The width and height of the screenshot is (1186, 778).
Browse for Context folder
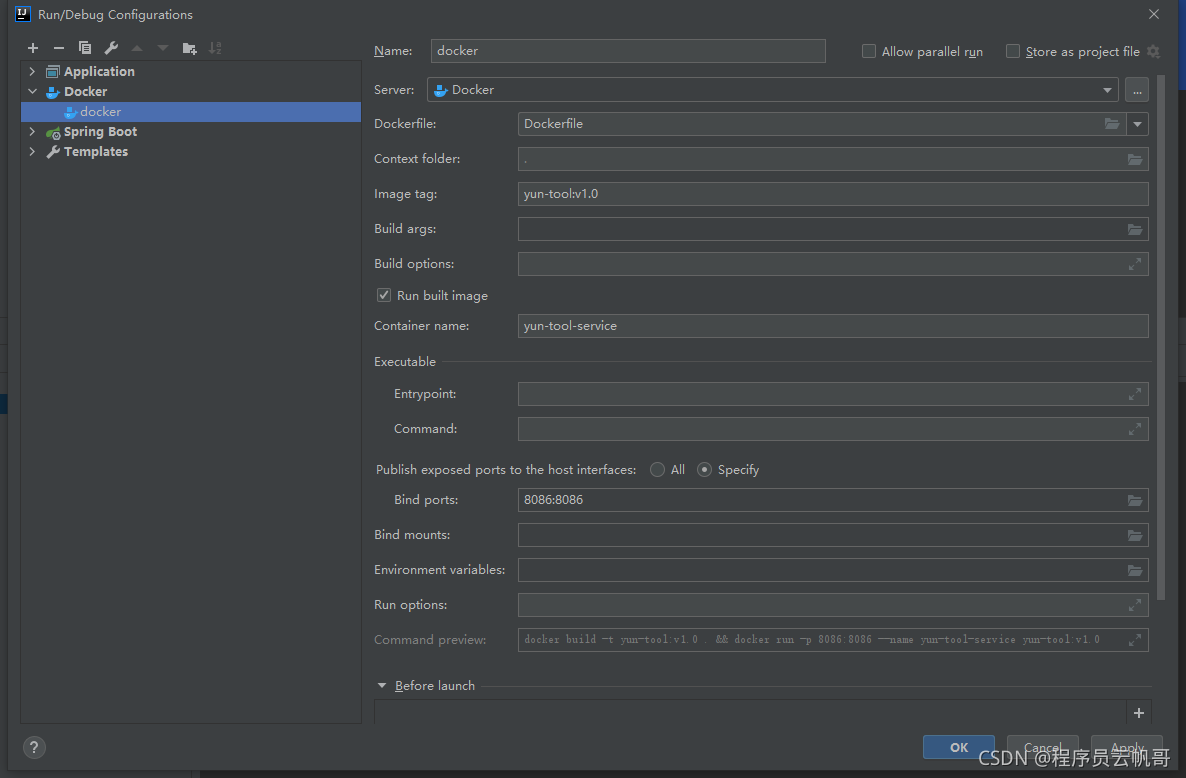tap(1135, 159)
